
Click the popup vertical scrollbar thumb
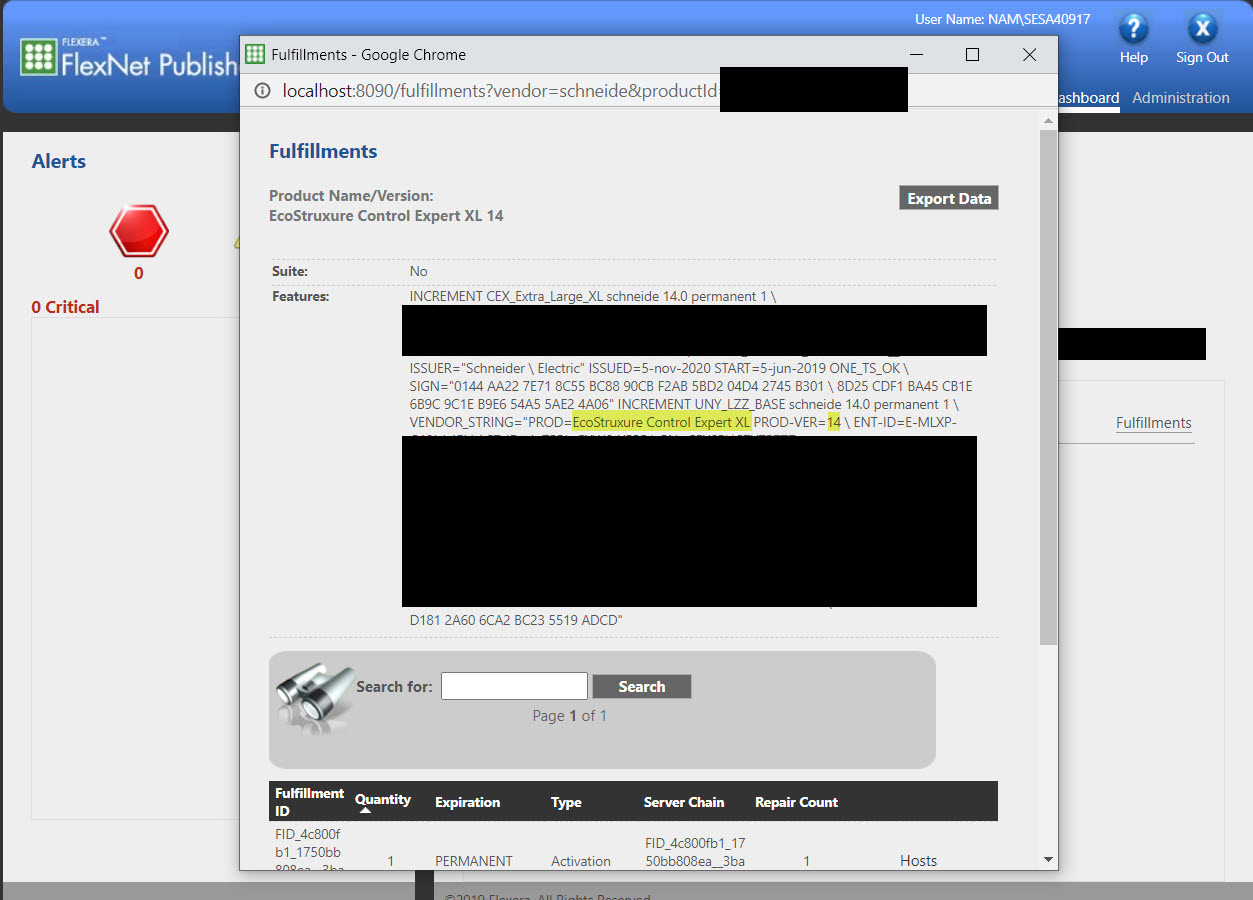tap(1048, 387)
